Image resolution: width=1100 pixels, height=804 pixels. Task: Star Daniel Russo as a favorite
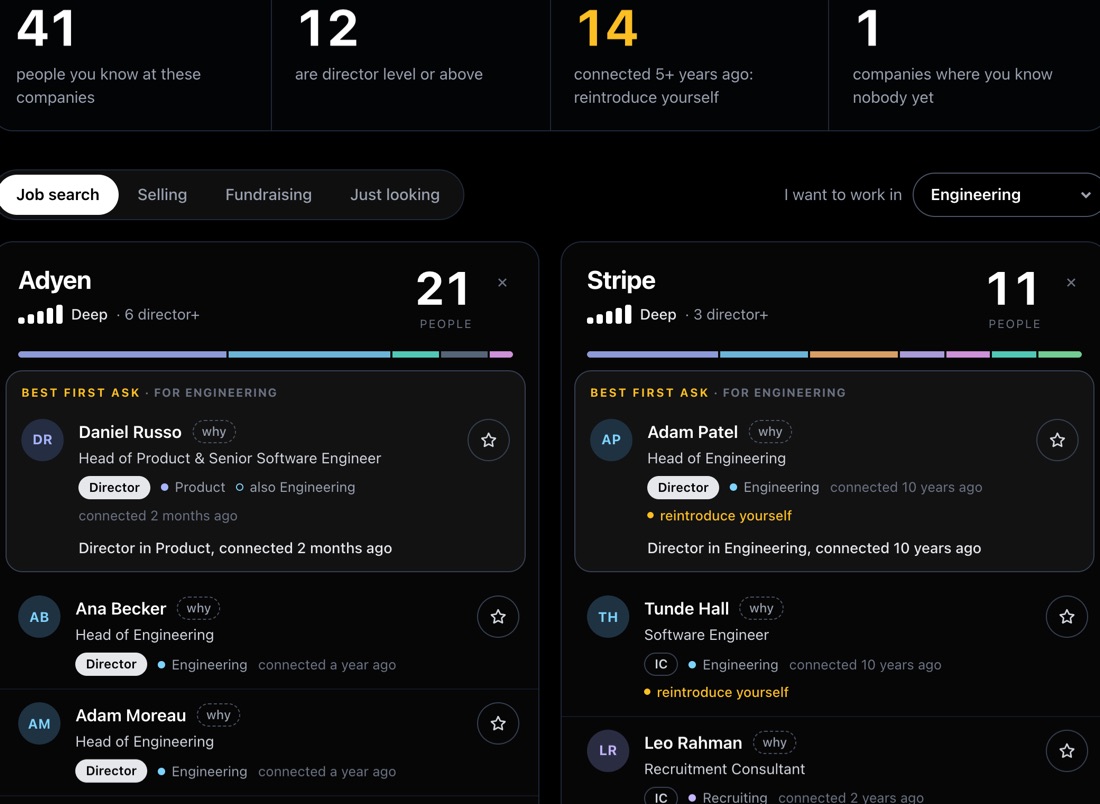[488, 440]
